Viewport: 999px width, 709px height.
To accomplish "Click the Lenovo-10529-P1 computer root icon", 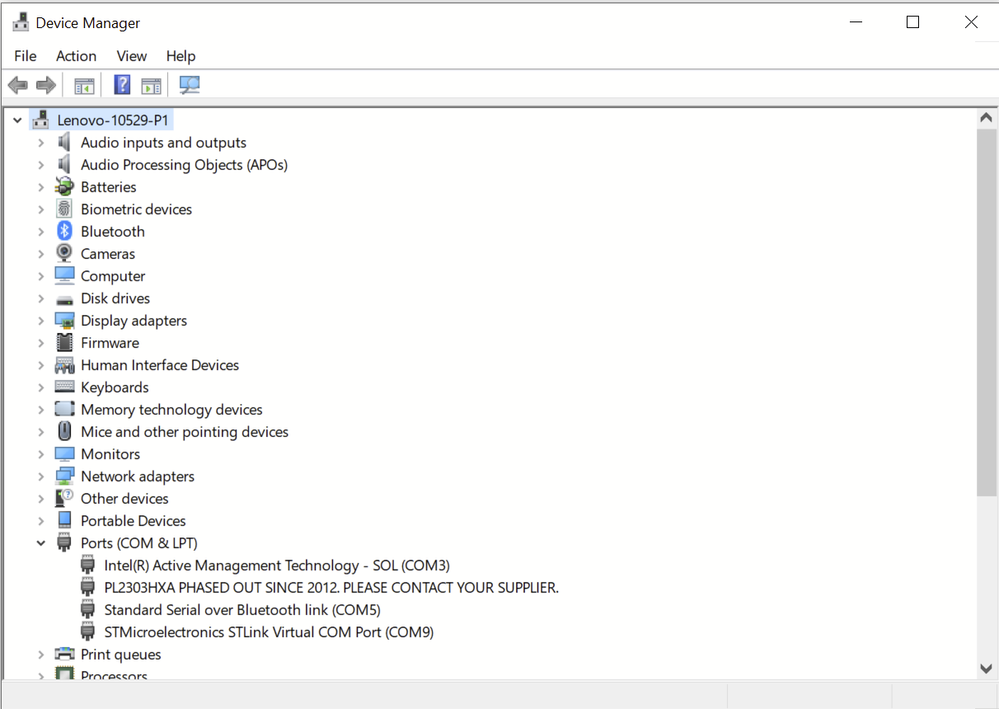I will [41, 119].
